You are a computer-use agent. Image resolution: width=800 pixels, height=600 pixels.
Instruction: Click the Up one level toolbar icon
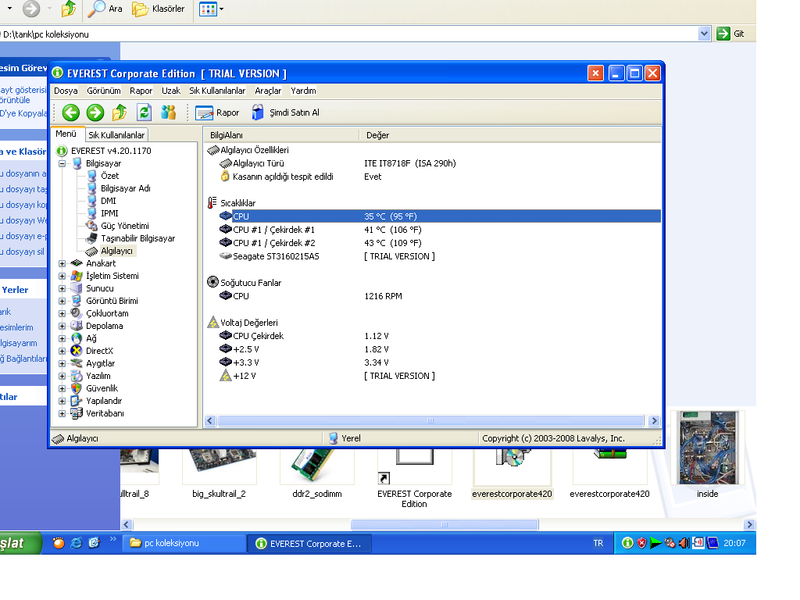(120, 113)
